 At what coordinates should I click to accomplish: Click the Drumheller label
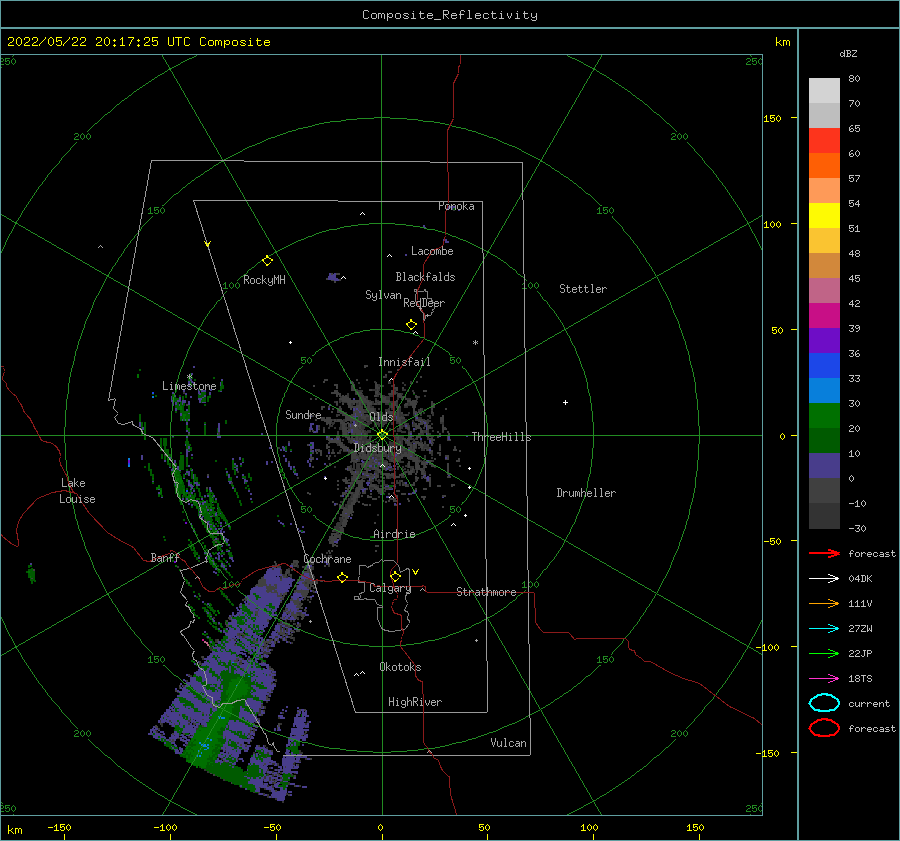pos(586,493)
